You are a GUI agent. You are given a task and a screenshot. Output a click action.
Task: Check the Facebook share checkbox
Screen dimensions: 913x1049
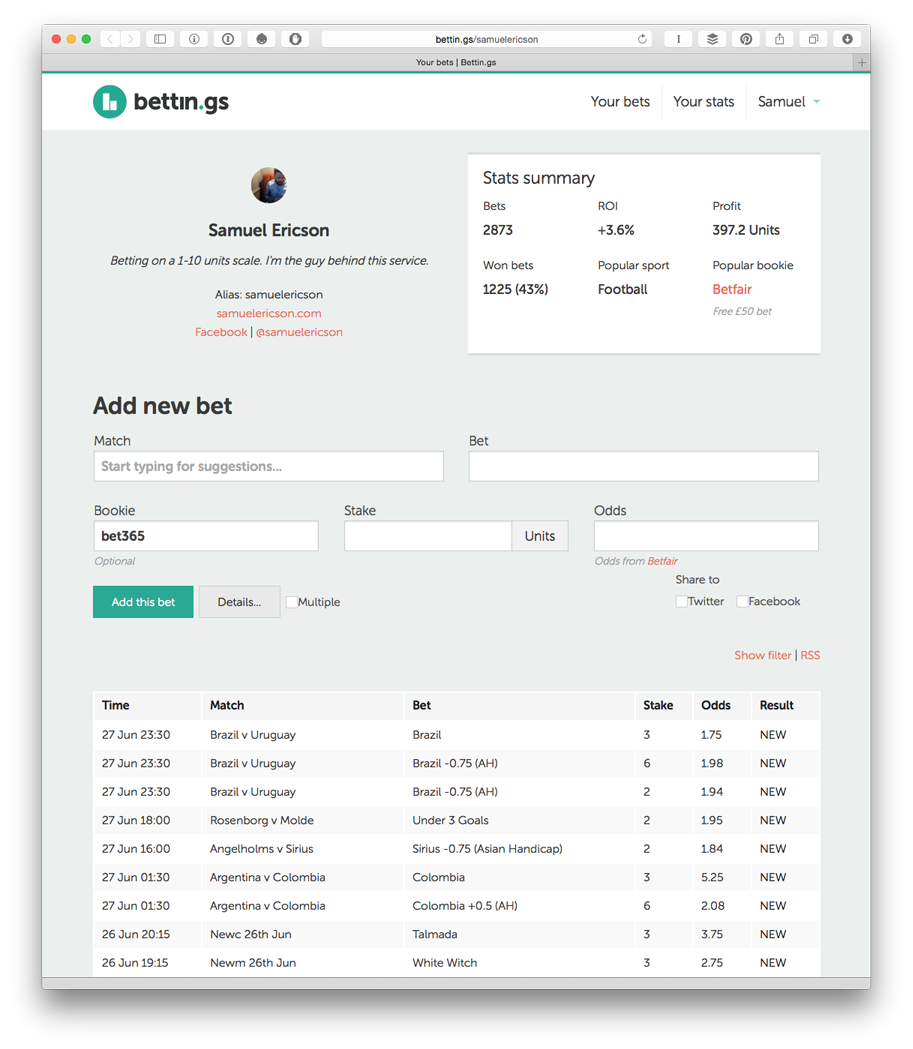click(x=743, y=601)
